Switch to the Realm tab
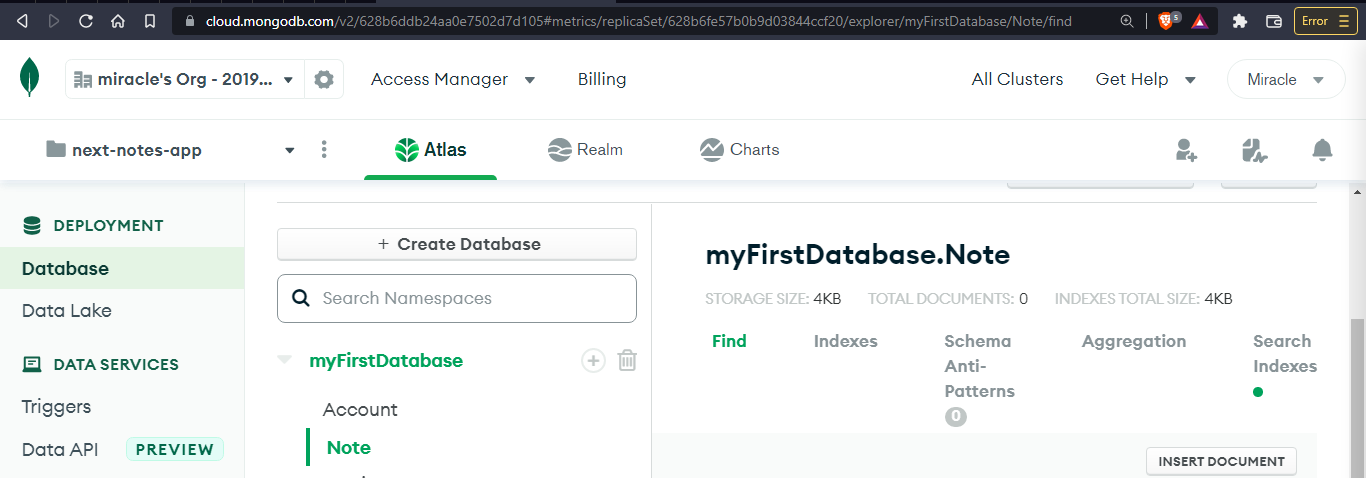This screenshot has height=478, width=1366. click(586, 150)
